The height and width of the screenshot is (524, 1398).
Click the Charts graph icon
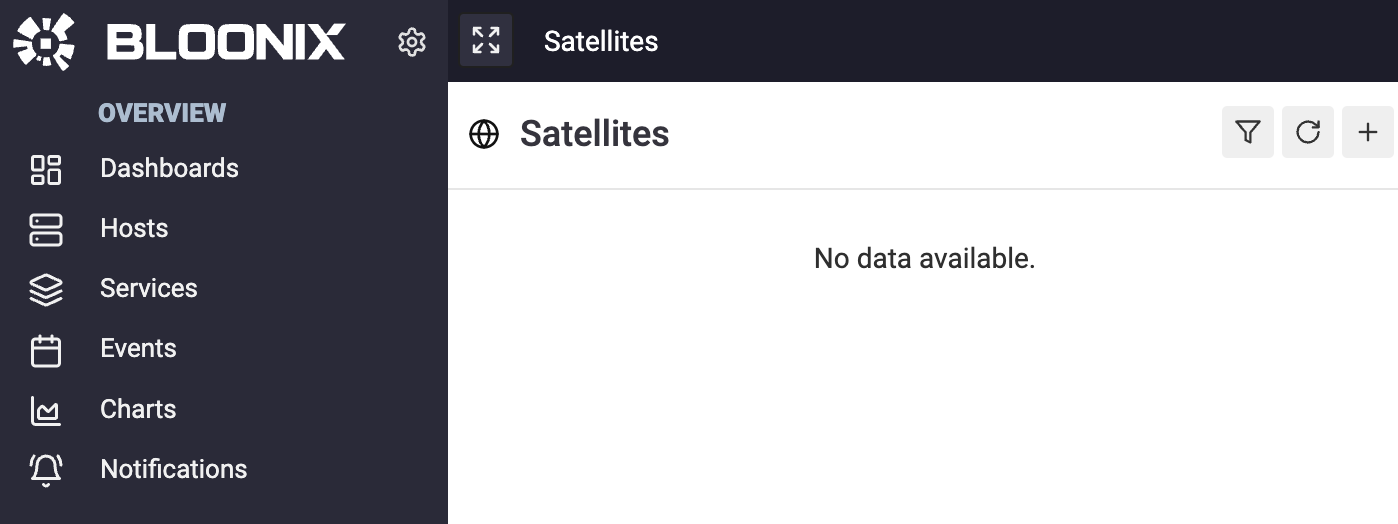pos(46,410)
